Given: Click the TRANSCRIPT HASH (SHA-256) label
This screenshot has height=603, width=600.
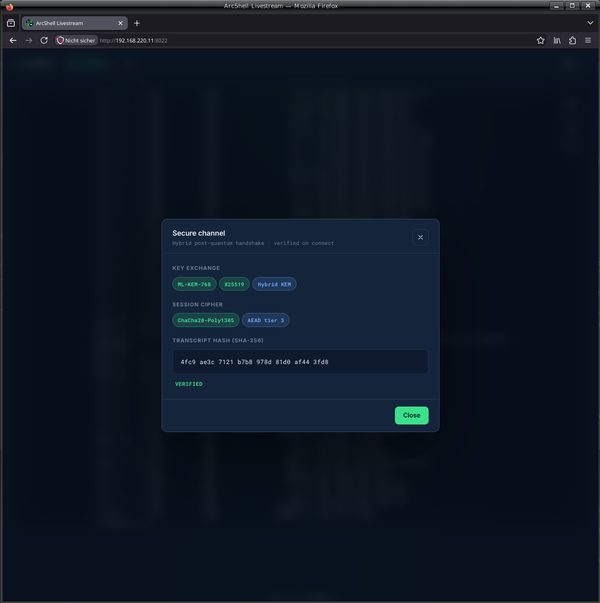Looking at the screenshot, I should pos(218,340).
